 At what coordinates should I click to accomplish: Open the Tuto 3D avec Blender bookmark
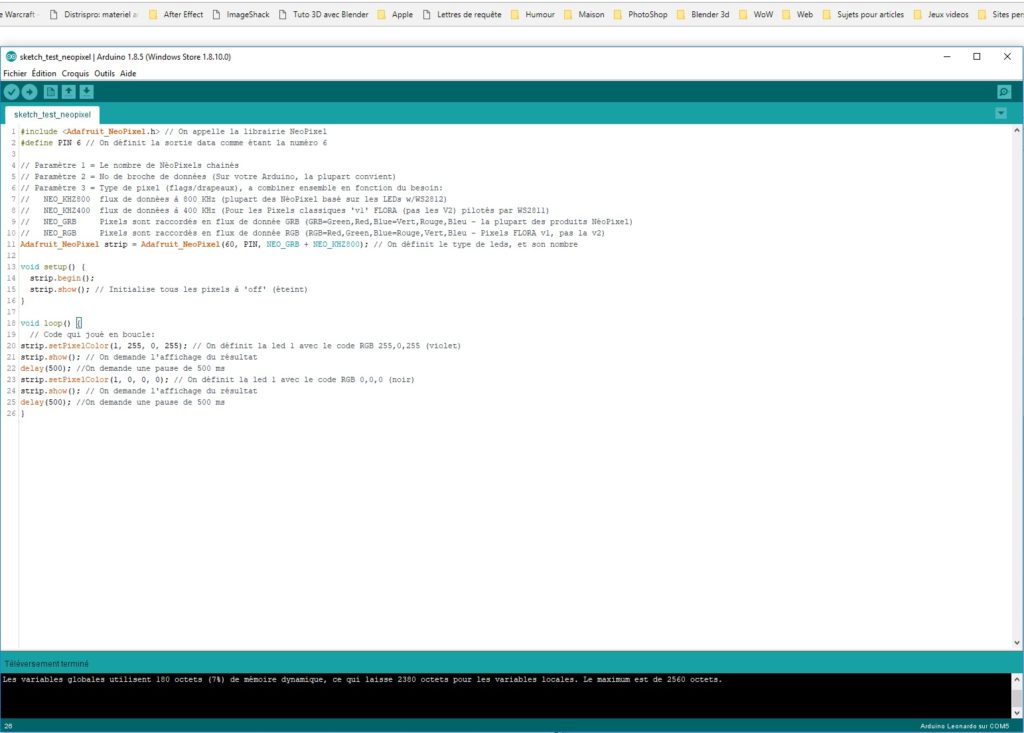324,14
